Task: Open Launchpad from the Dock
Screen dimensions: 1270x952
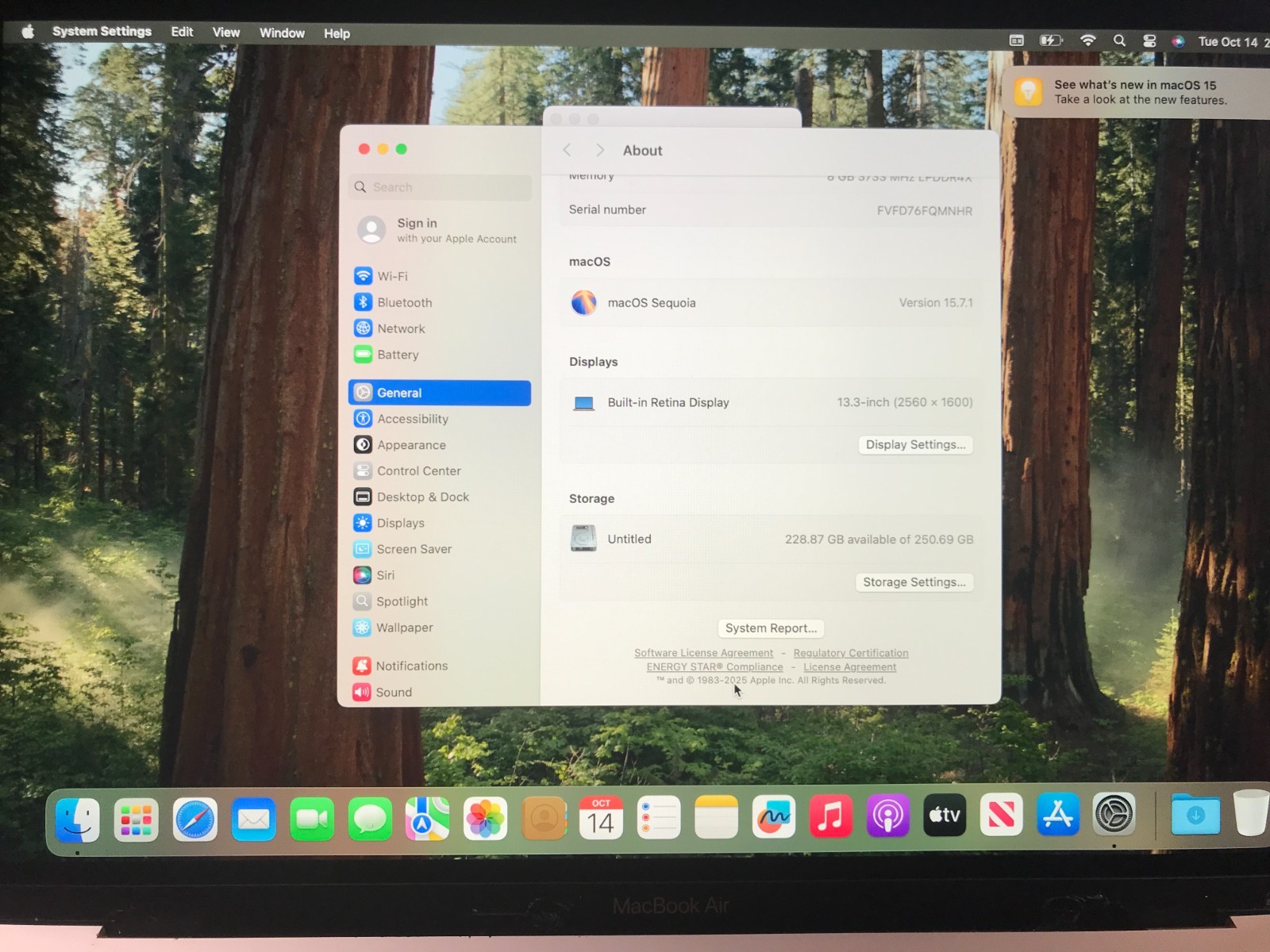Action: coord(136,820)
